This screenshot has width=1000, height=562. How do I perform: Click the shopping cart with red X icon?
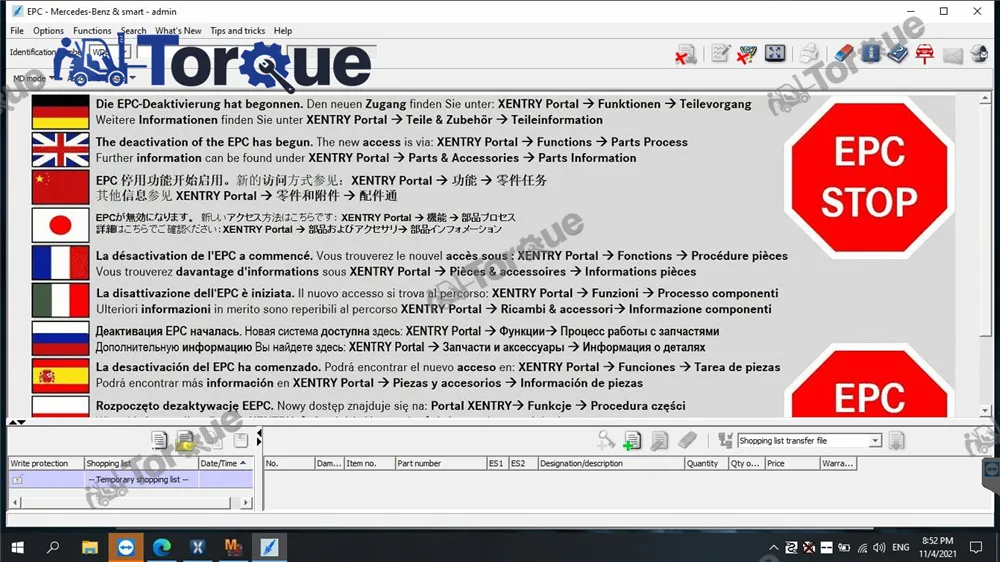tap(746, 54)
